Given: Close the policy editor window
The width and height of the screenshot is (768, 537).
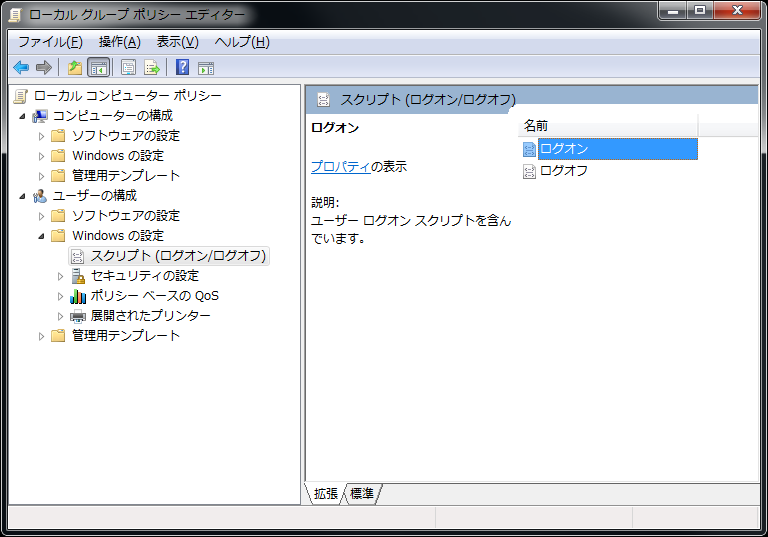Looking at the screenshot, I should coord(737,10).
